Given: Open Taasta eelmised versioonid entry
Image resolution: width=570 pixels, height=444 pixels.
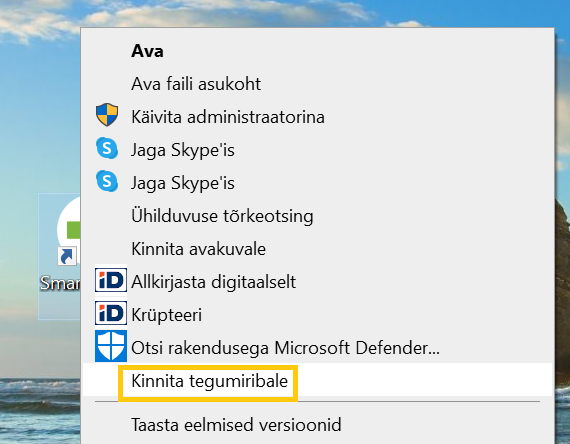Looking at the screenshot, I should tap(236, 425).
